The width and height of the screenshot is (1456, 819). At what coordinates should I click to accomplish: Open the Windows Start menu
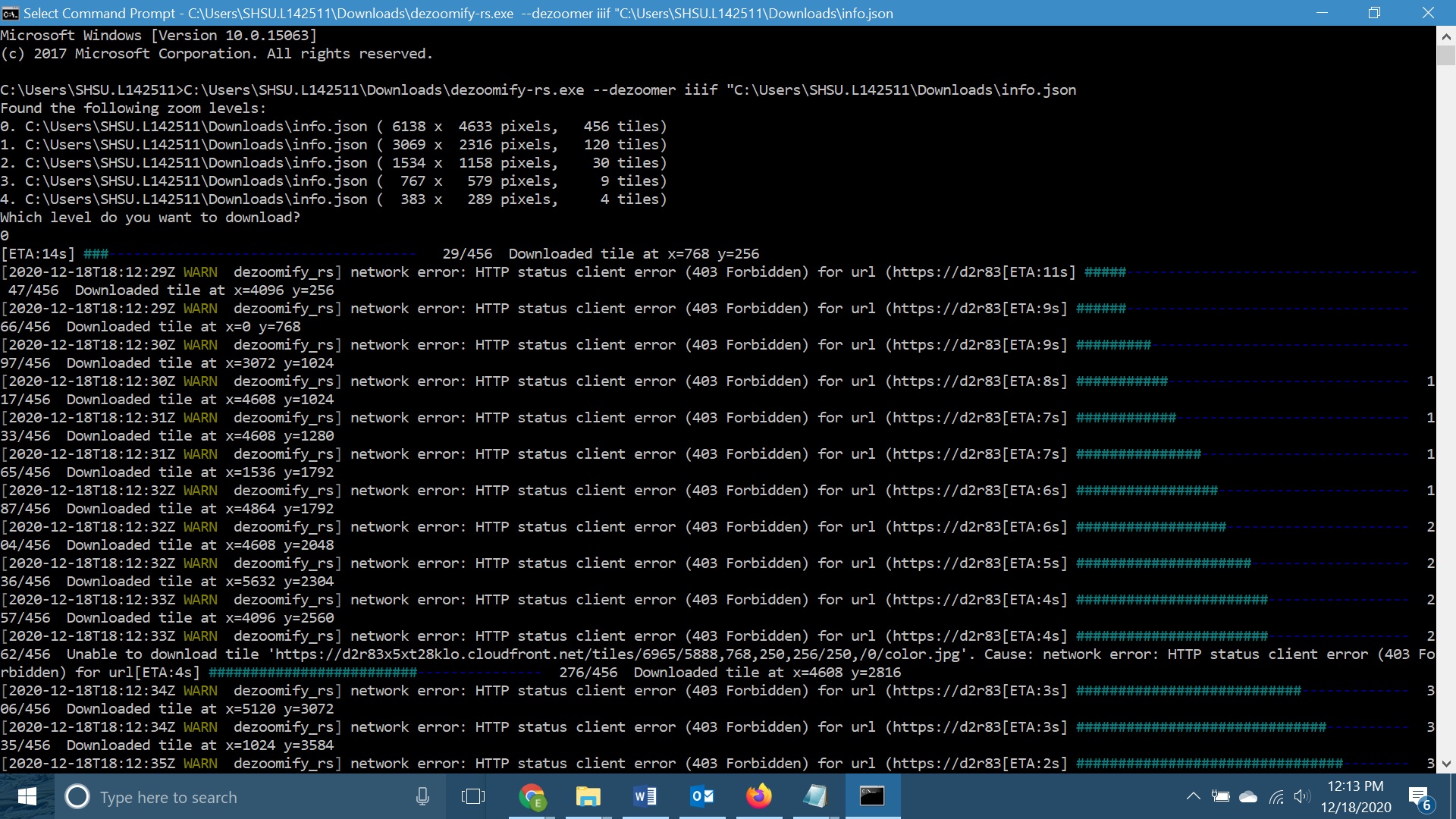[x=27, y=796]
